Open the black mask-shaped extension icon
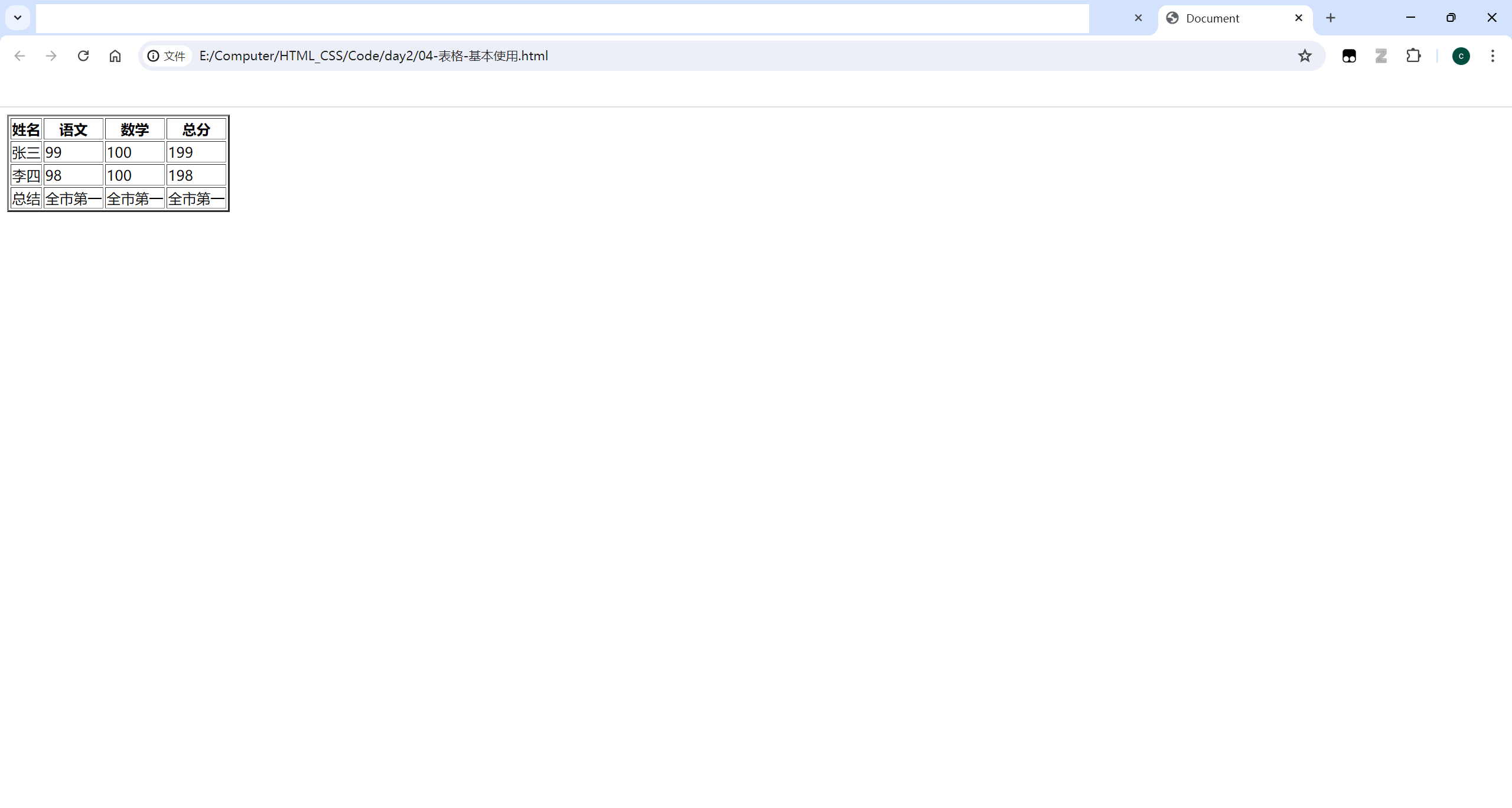Screen dimensions: 1512x808 coord(1349,56)
